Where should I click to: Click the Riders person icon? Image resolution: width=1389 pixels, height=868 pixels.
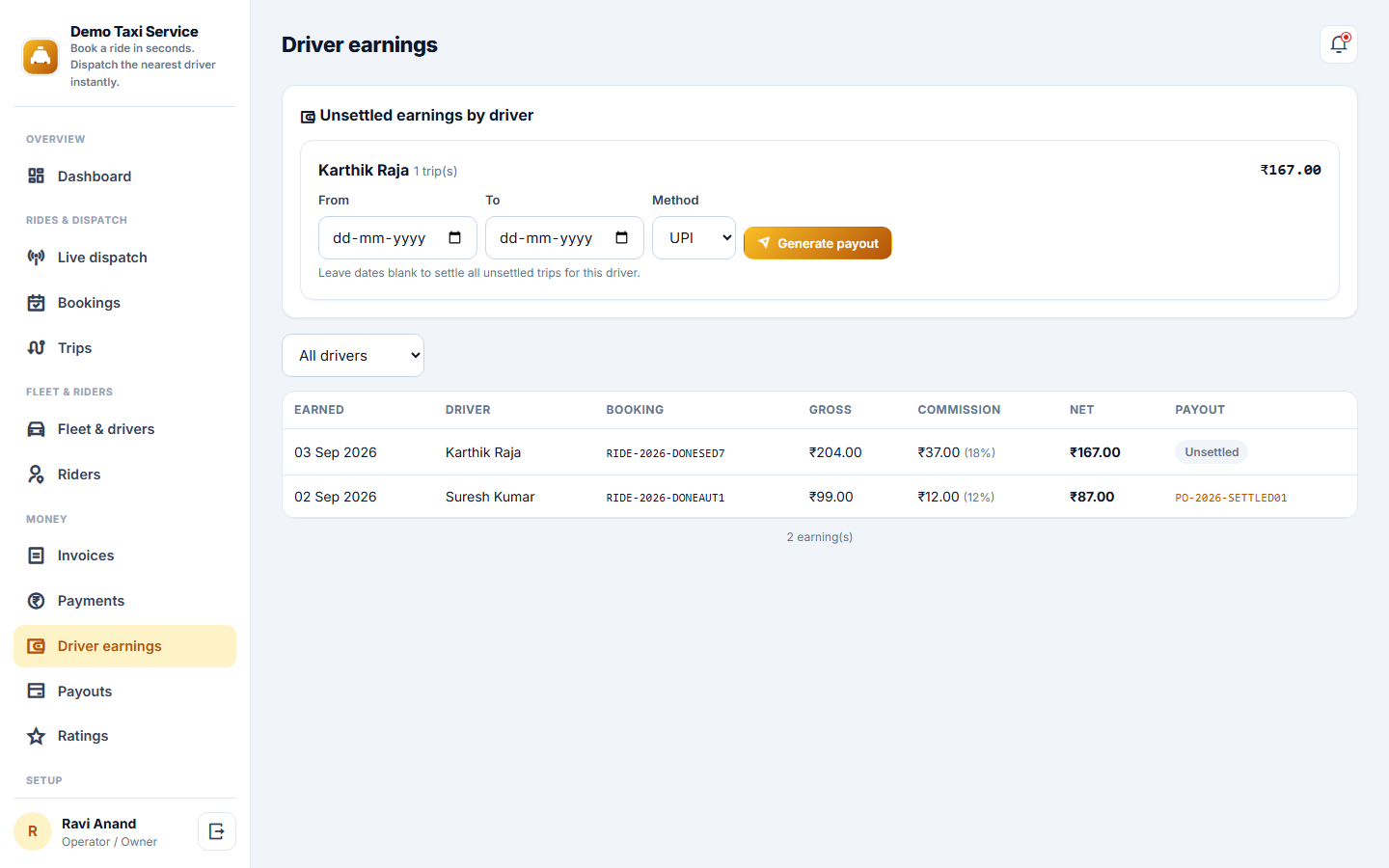pos(36,474)
